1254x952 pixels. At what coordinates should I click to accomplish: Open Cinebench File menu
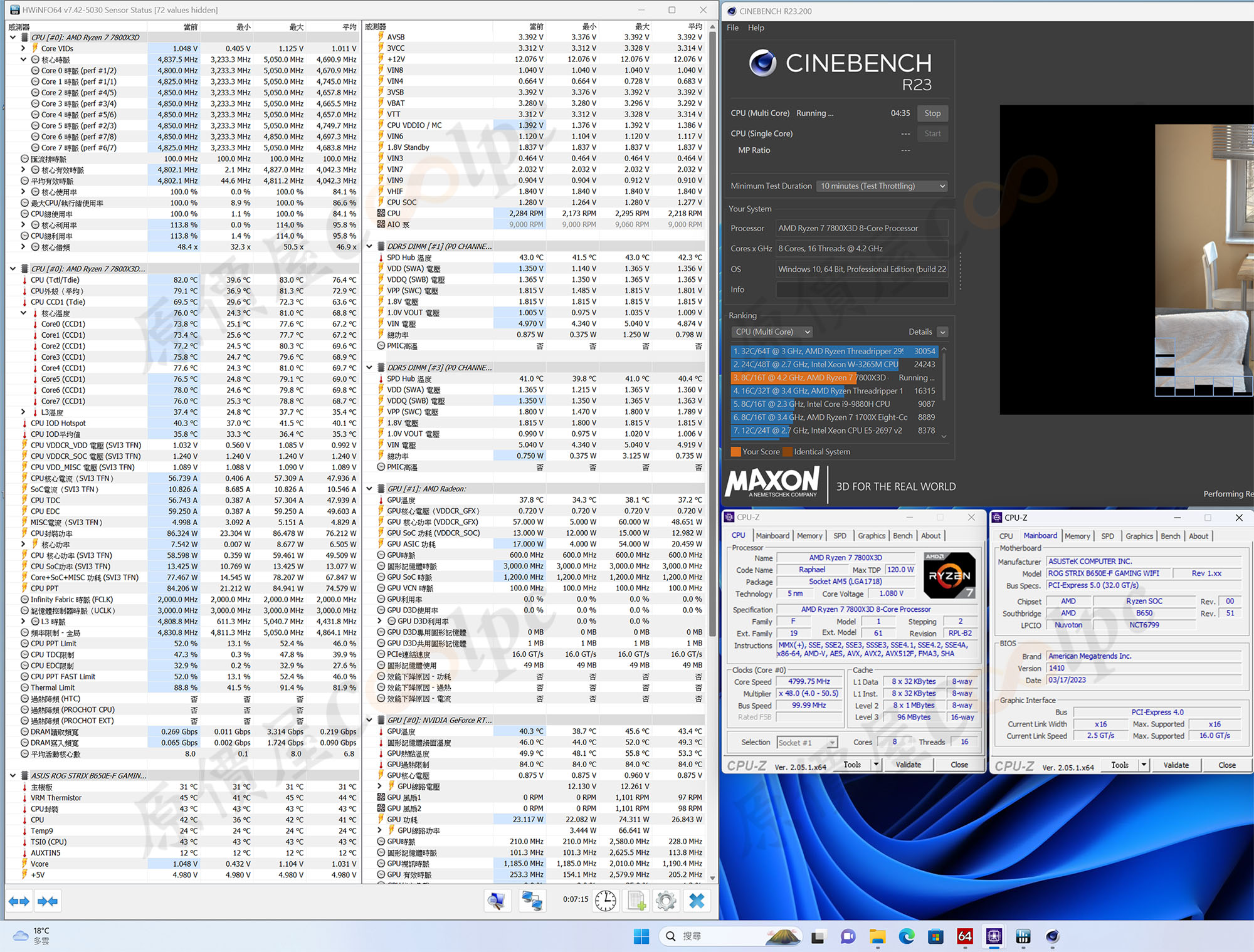point(732,28)
